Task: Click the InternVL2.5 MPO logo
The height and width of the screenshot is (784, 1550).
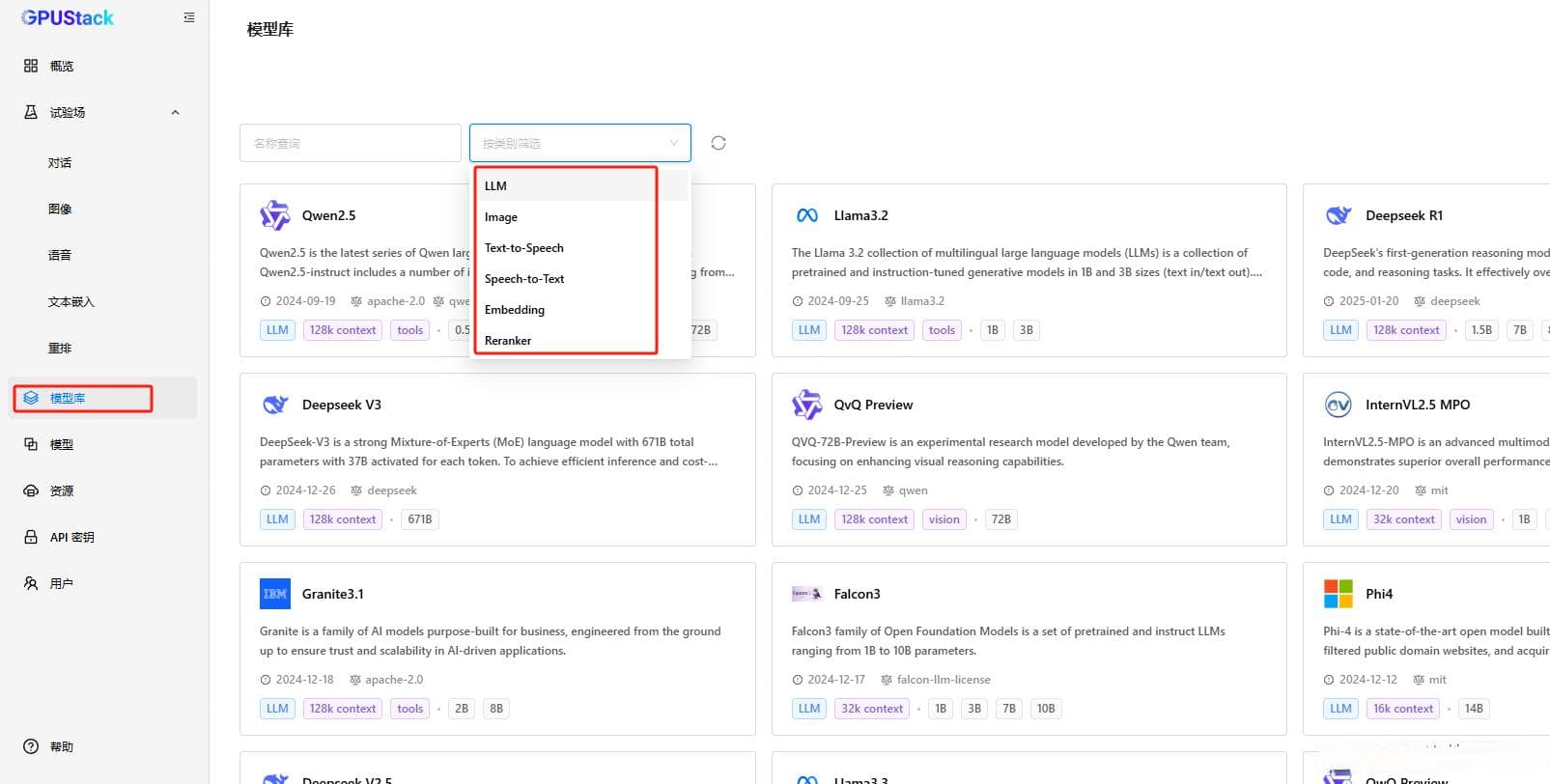Action: pyautogui.click(x=1339, y=405)
